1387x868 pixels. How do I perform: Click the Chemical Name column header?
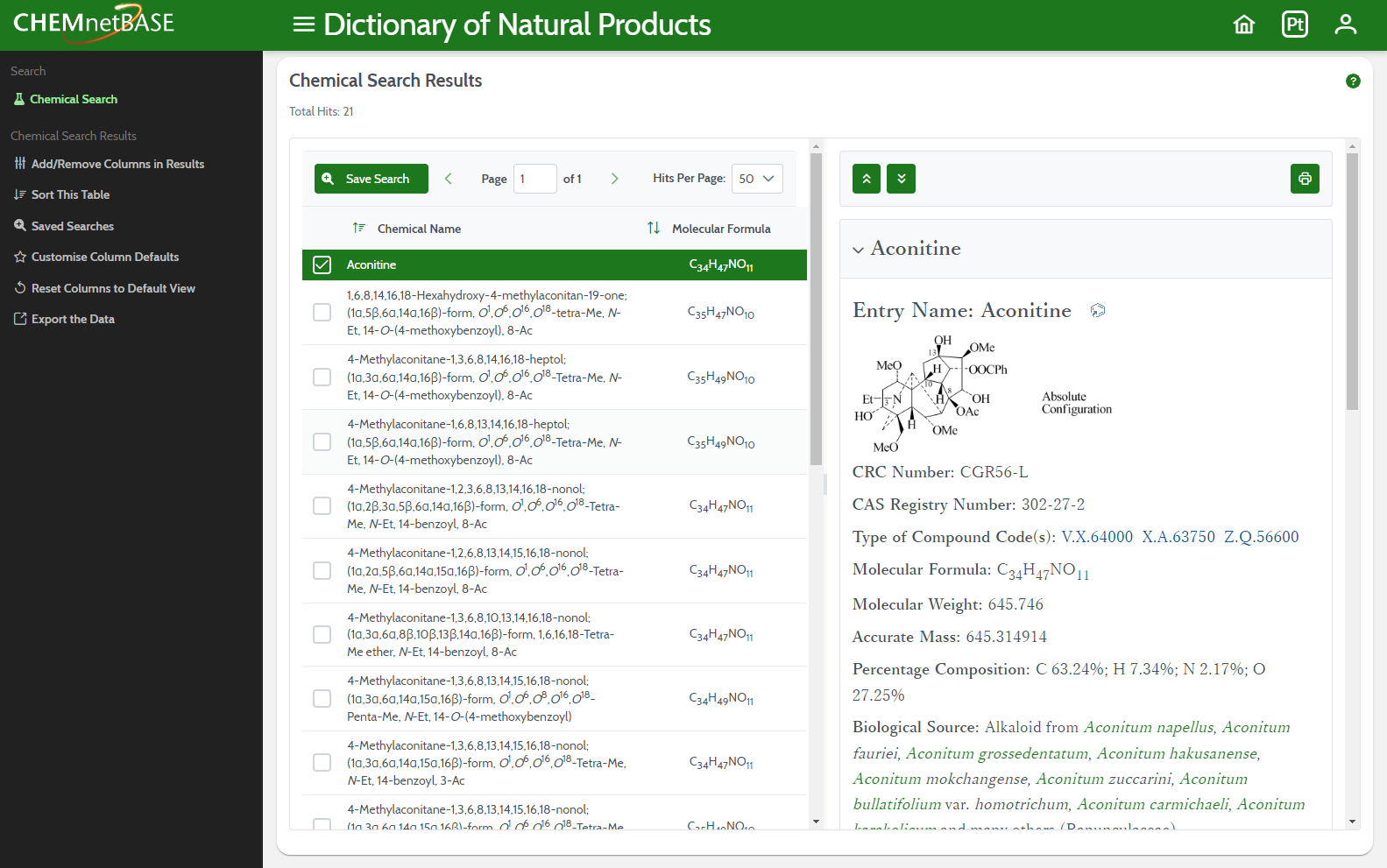419,229
